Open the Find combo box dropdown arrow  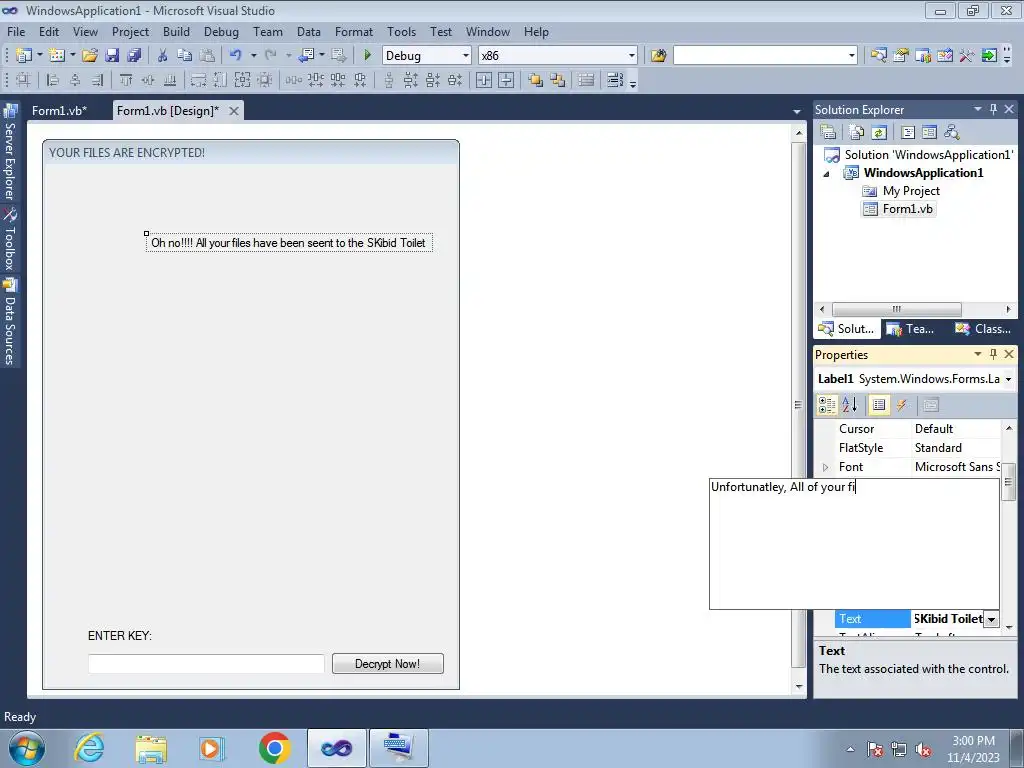coord(852,56)
